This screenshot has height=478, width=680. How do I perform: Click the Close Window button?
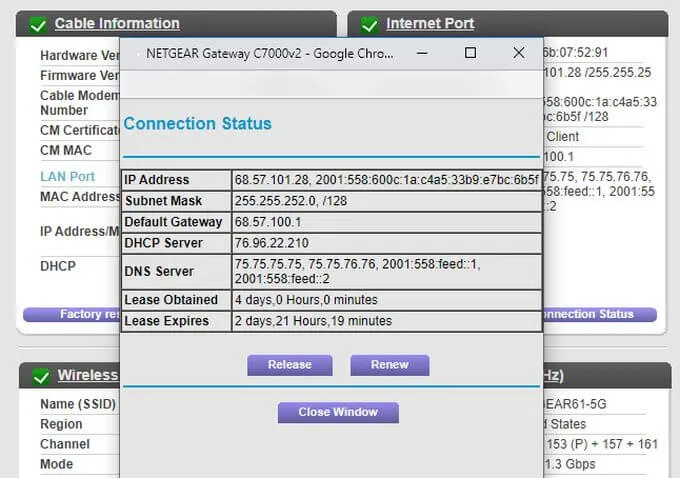(x=338, y=412)
